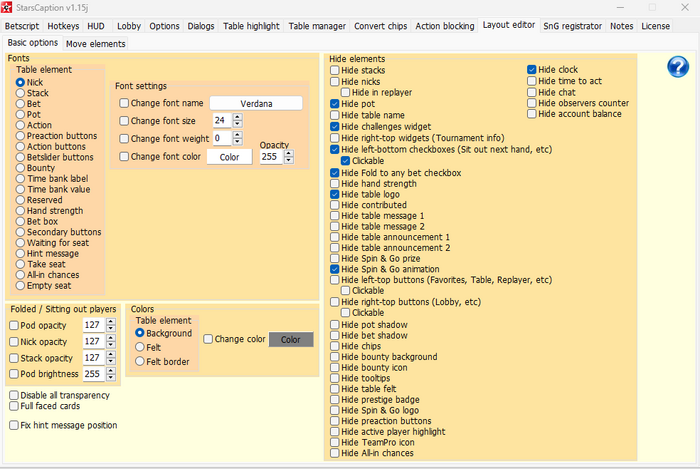Select the Hand strength table element radio
This screenshot has width=700, height=469.
(x=20, y=211)
